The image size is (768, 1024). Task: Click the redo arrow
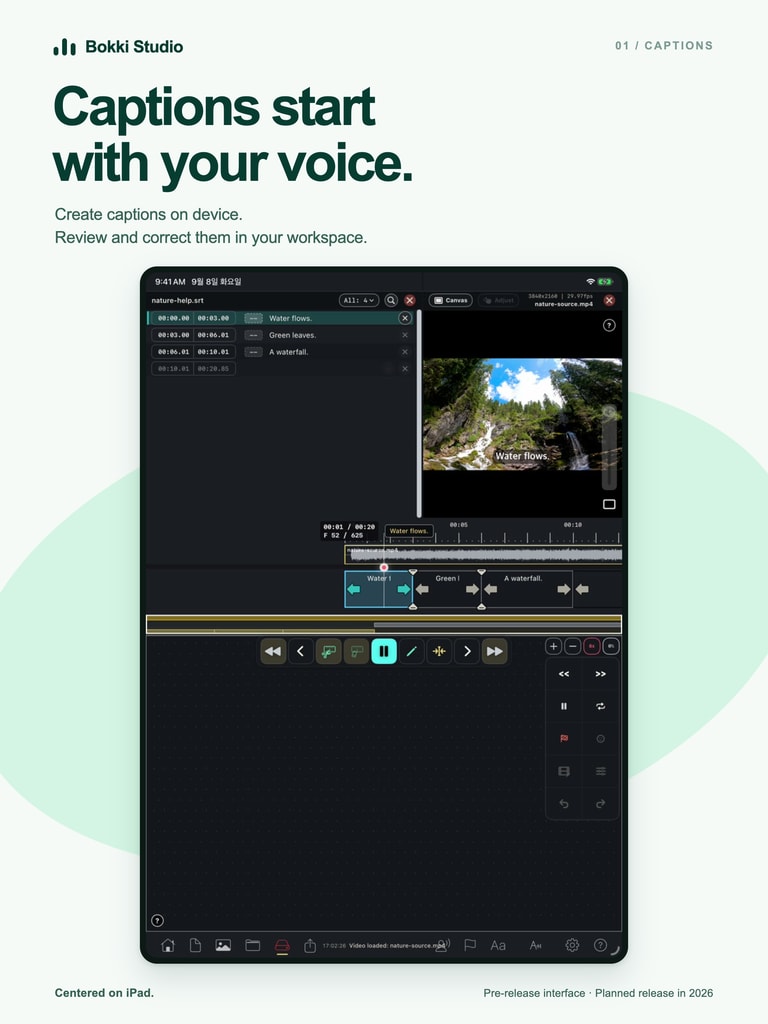click(600, 804)
